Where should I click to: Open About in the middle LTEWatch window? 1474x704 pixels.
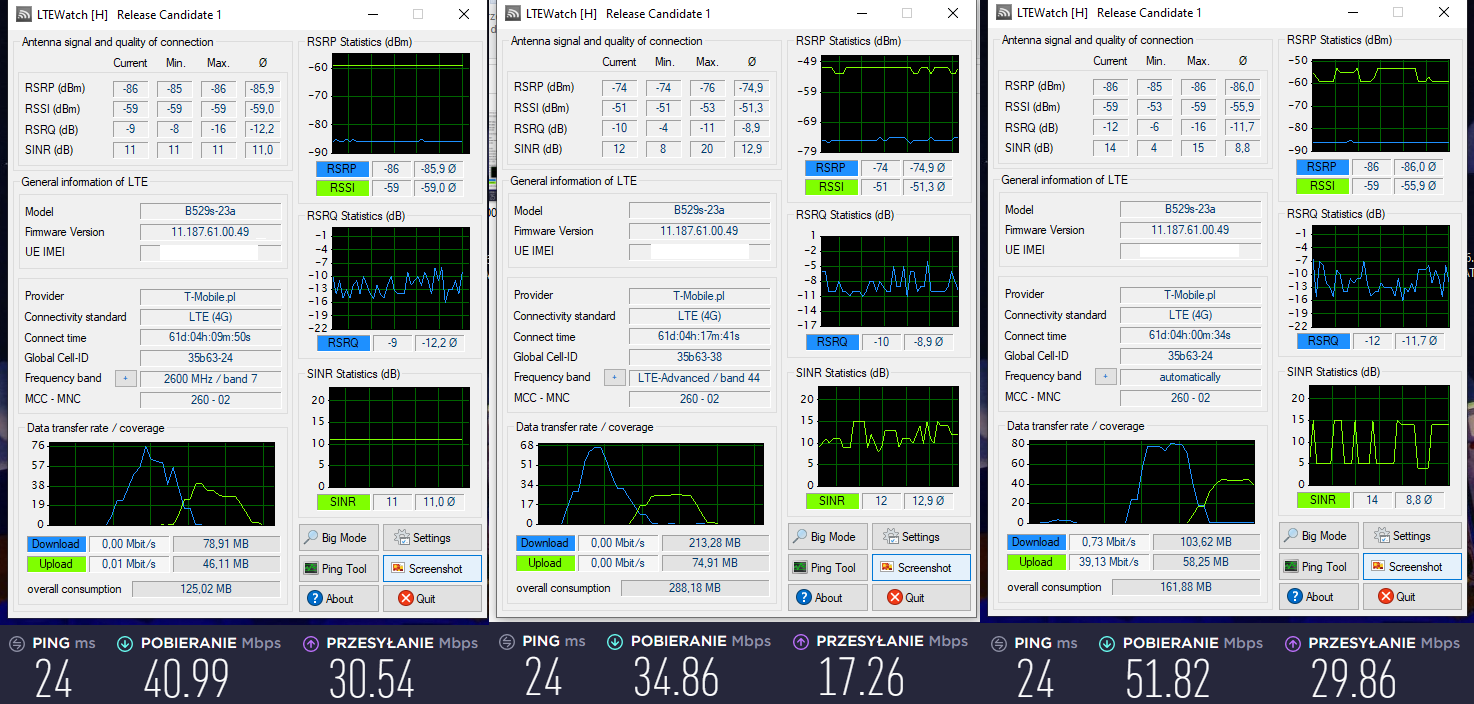coord(827,598)
